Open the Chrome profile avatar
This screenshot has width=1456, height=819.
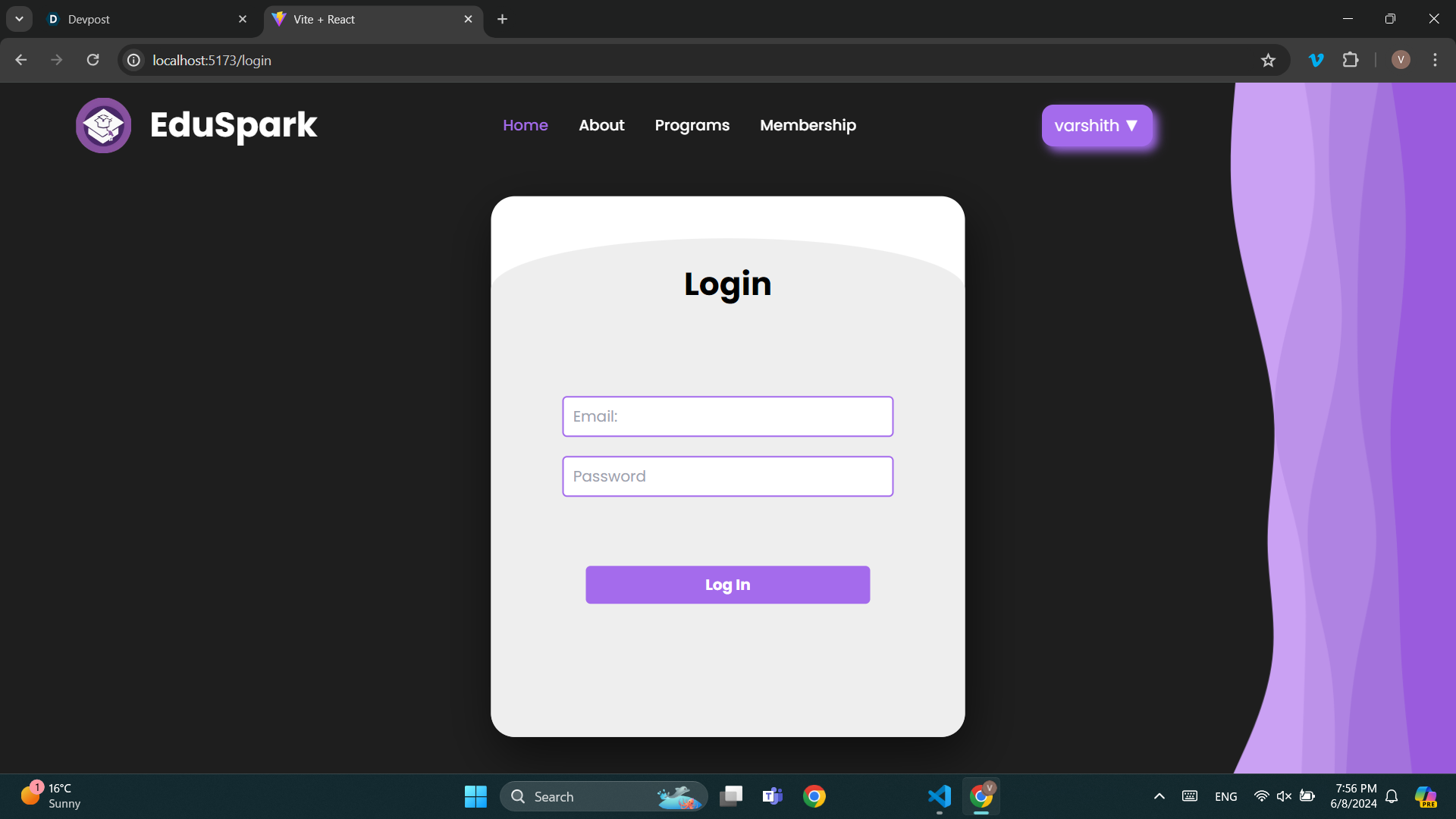point(1401,60)
